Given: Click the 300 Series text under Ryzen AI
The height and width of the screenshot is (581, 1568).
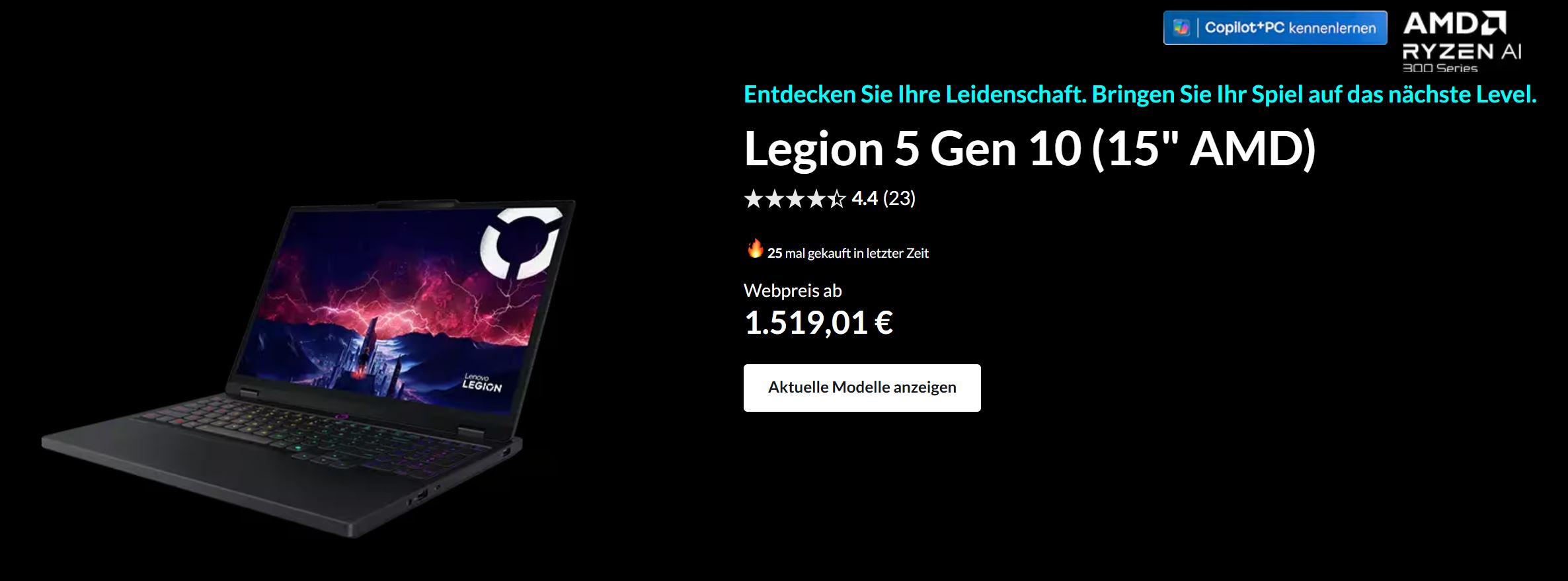Looking at the screenshot, I should [x=1440, y=68].
